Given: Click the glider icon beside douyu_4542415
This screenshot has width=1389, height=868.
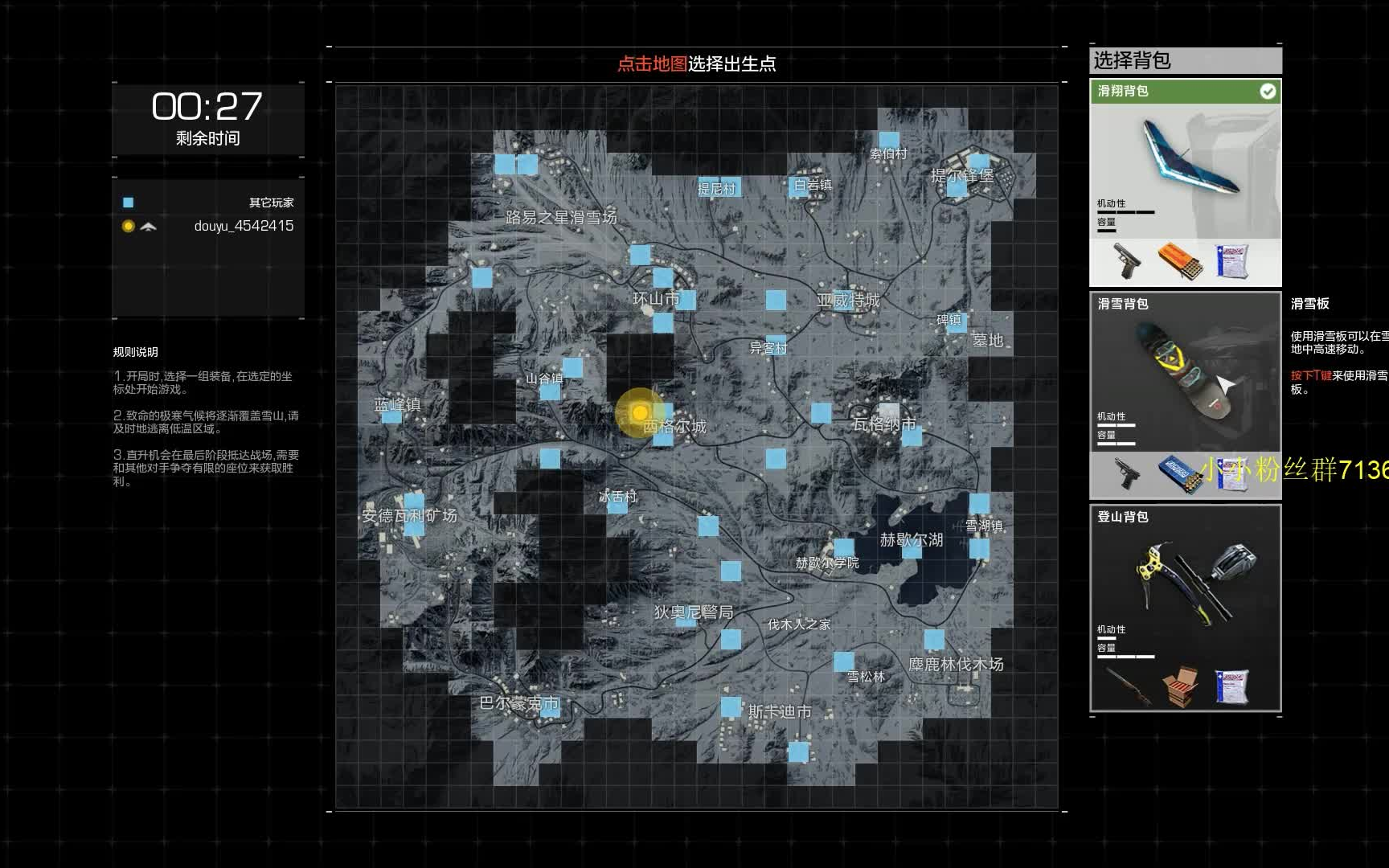Looking at the screenshot, I should pos(148,227).
